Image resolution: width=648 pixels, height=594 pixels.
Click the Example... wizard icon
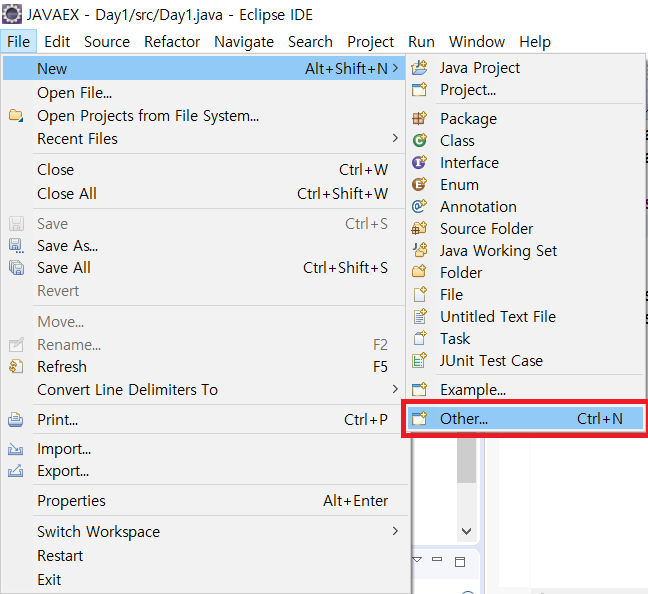[x=419, y=389]
